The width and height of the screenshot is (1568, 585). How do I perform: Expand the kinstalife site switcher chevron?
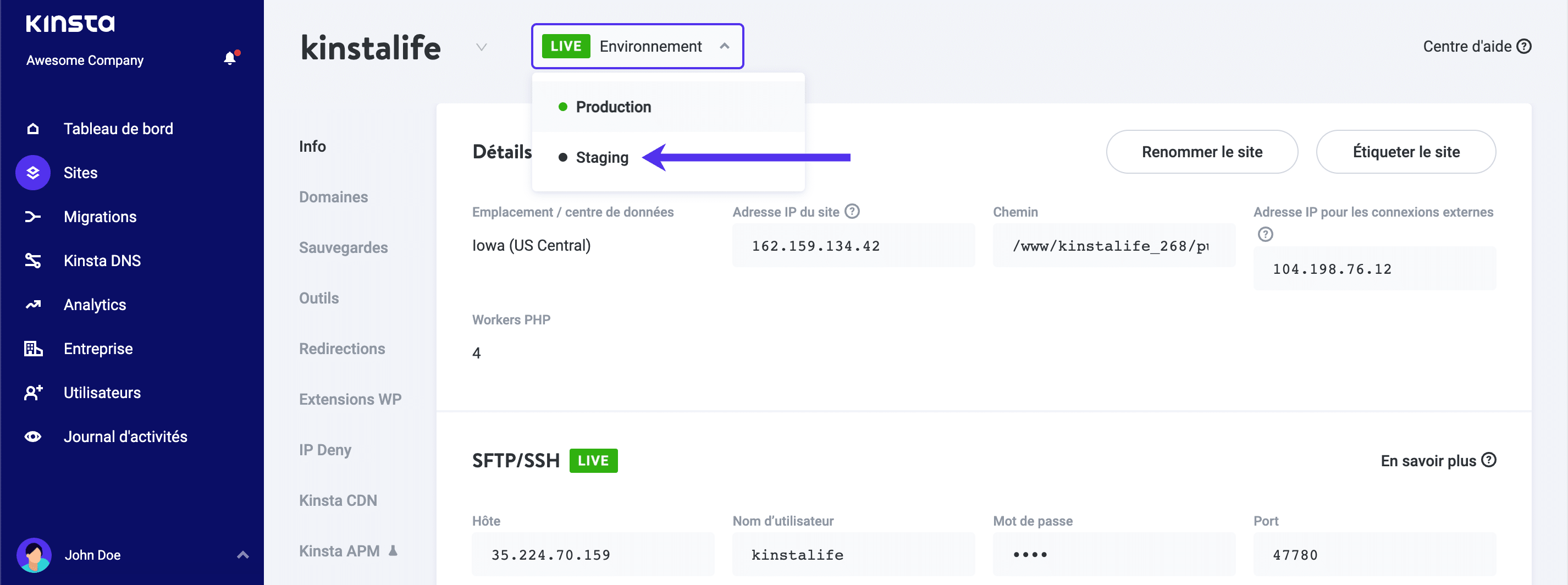pyautogui.click(x=481, y=47)
